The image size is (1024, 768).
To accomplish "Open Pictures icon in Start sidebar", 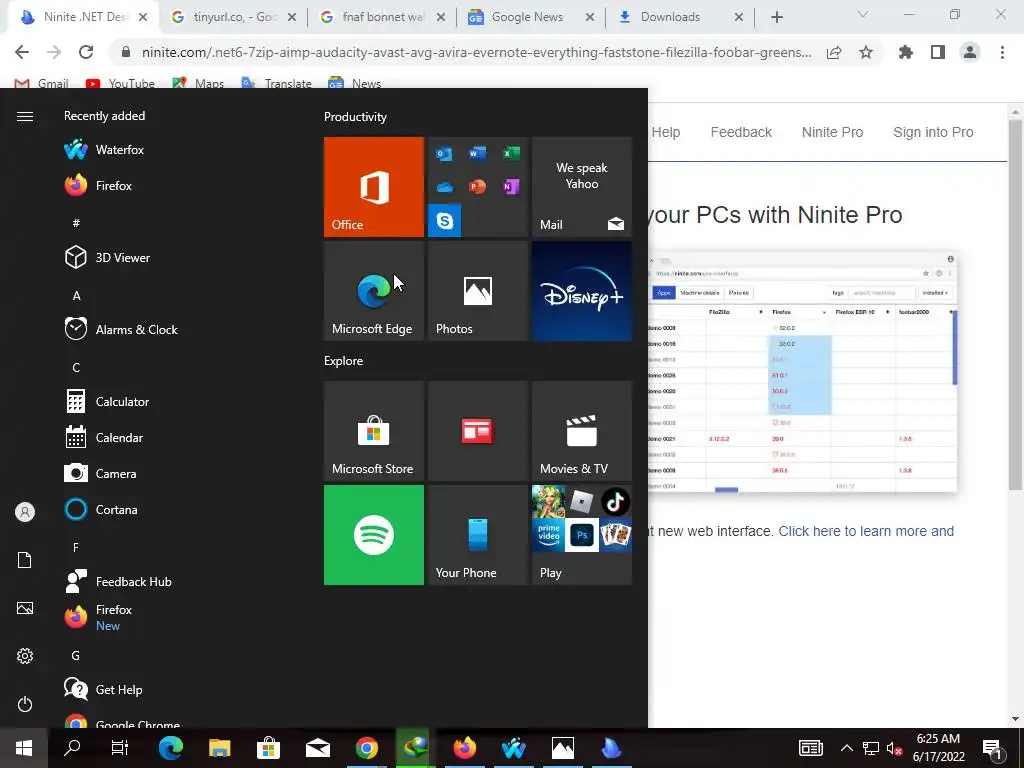I will (25, 608).
